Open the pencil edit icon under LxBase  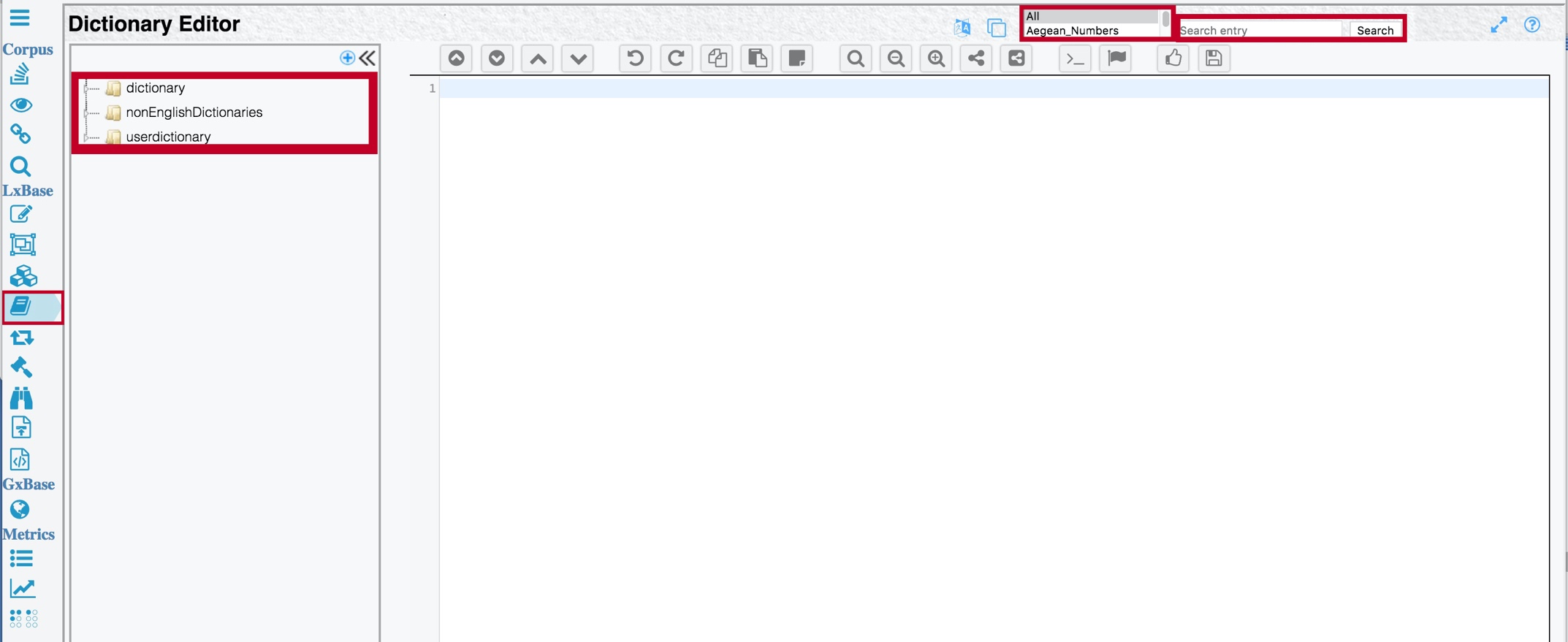pos(20,214)
